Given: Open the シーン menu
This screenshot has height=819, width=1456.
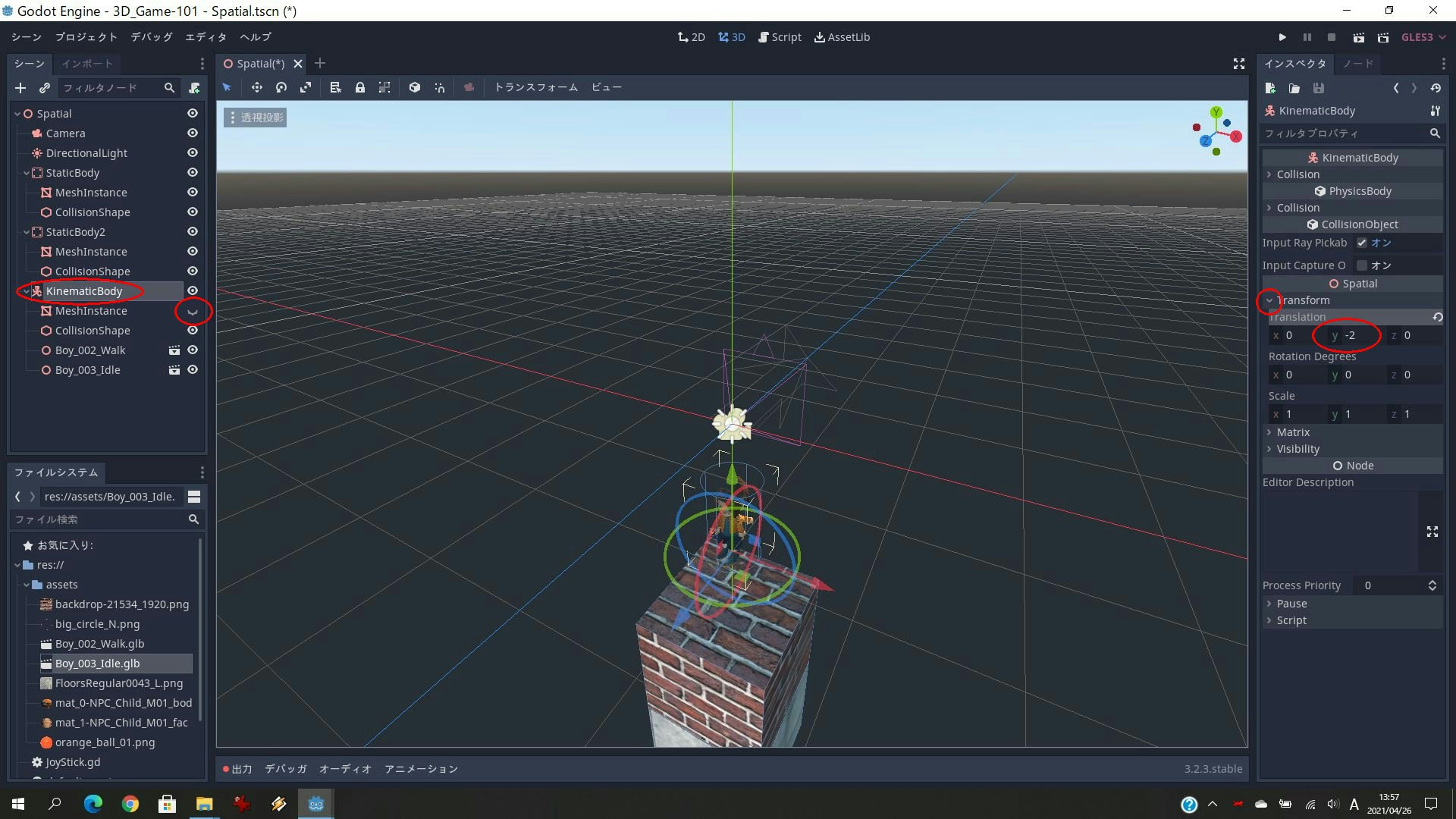Looking at the screenshot, I should point(25,36).
